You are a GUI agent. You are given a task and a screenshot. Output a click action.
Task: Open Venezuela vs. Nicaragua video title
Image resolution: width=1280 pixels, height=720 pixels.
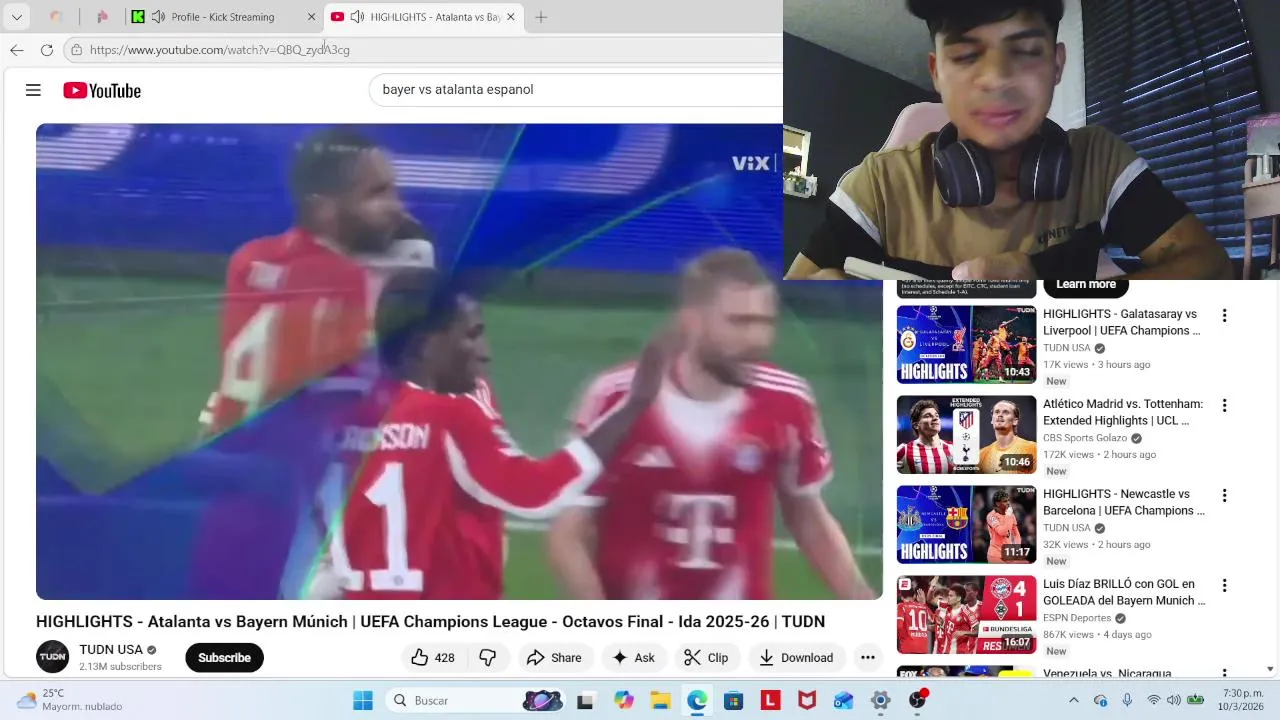tap(1107, 673)
